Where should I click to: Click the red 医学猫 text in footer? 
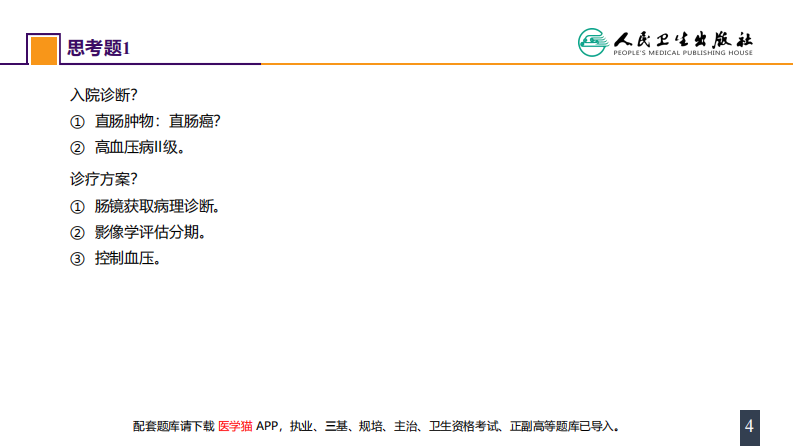[x=235, y=426]
